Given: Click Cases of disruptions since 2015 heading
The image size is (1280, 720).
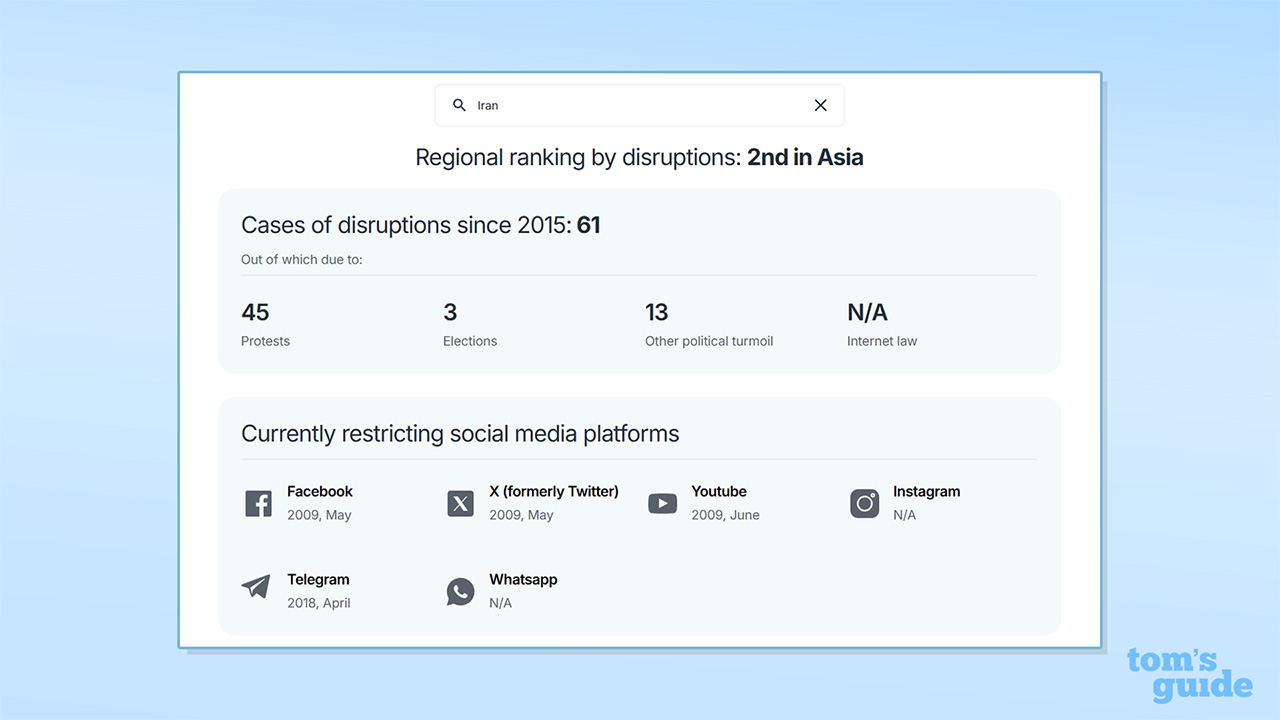Looking at the screenshot, I should click(x=420, y=225).
